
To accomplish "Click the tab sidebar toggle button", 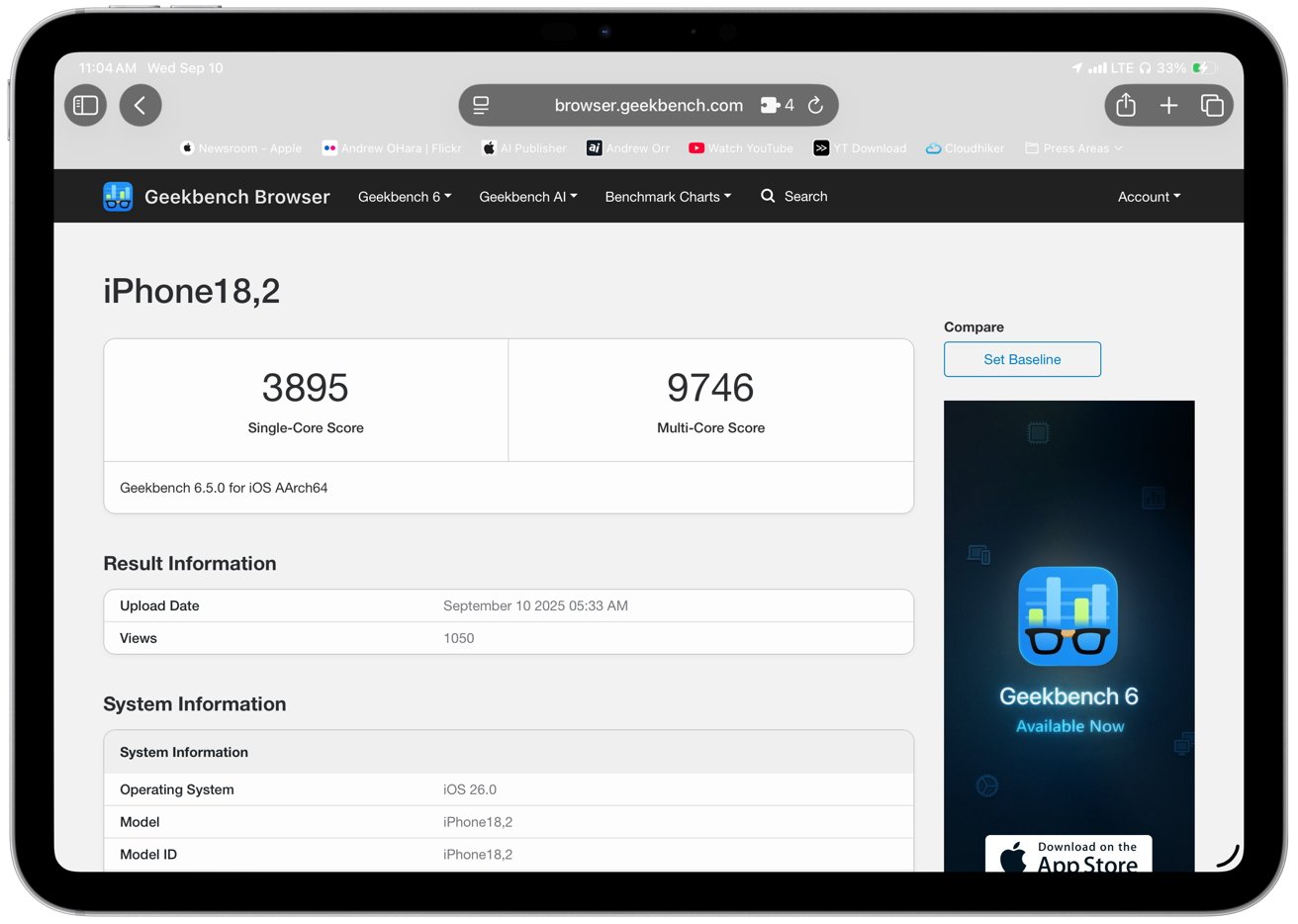I will pos(85,105).
